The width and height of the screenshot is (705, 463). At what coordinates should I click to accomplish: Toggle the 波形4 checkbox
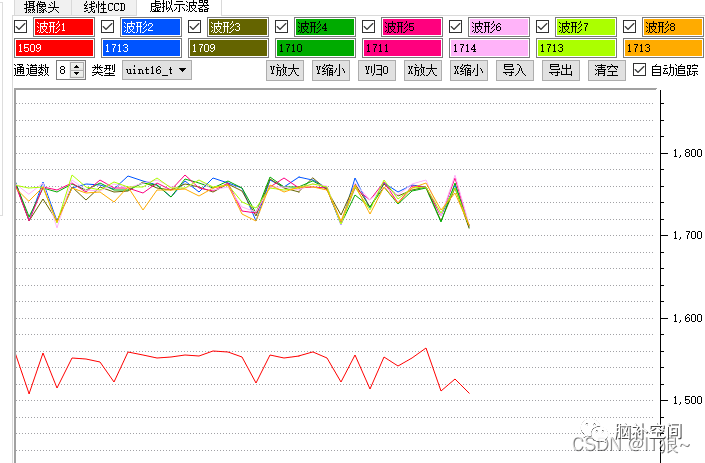pyautogui.click(x=281, y=27)
